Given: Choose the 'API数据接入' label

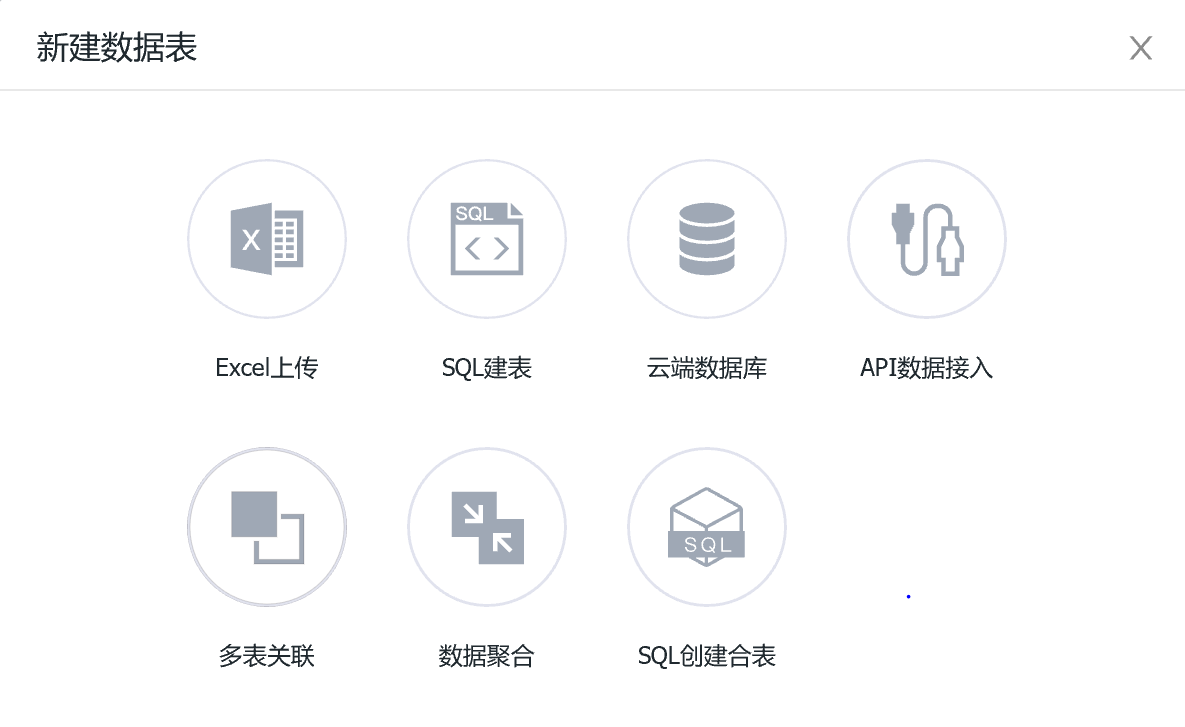Looking at the screenshot, I should tap(927, 368).
